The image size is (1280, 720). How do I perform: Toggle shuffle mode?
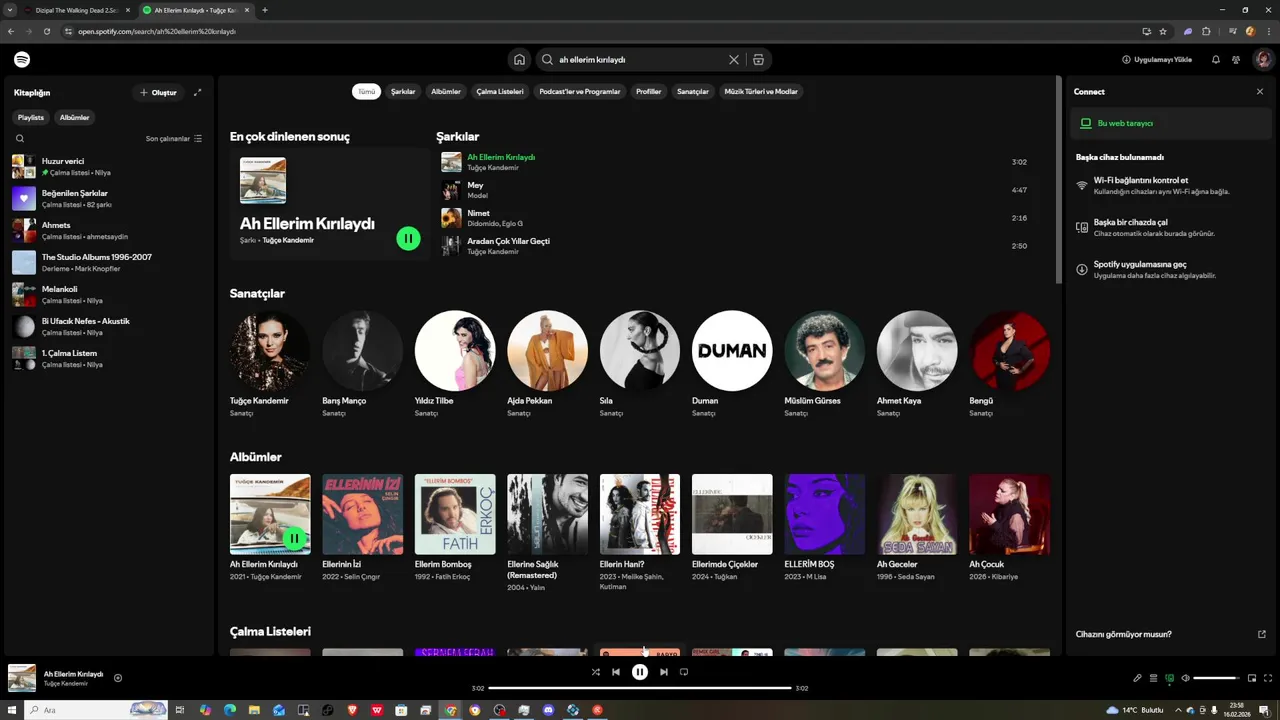[x=595, y=672]
